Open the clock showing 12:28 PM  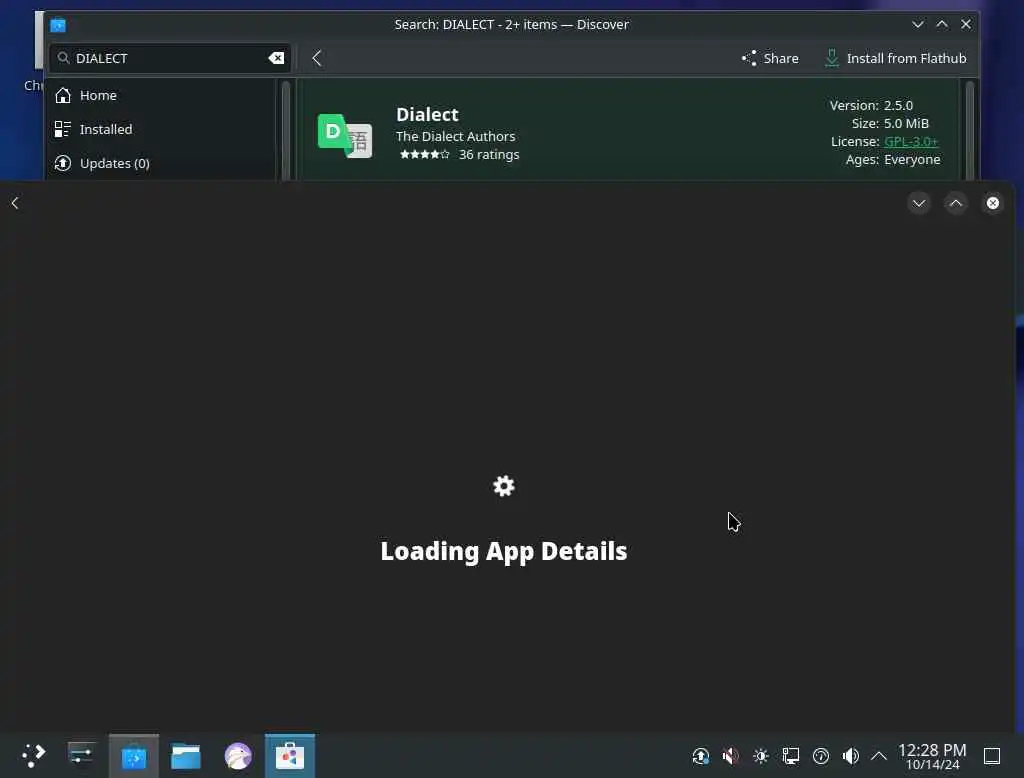(932, 756)
